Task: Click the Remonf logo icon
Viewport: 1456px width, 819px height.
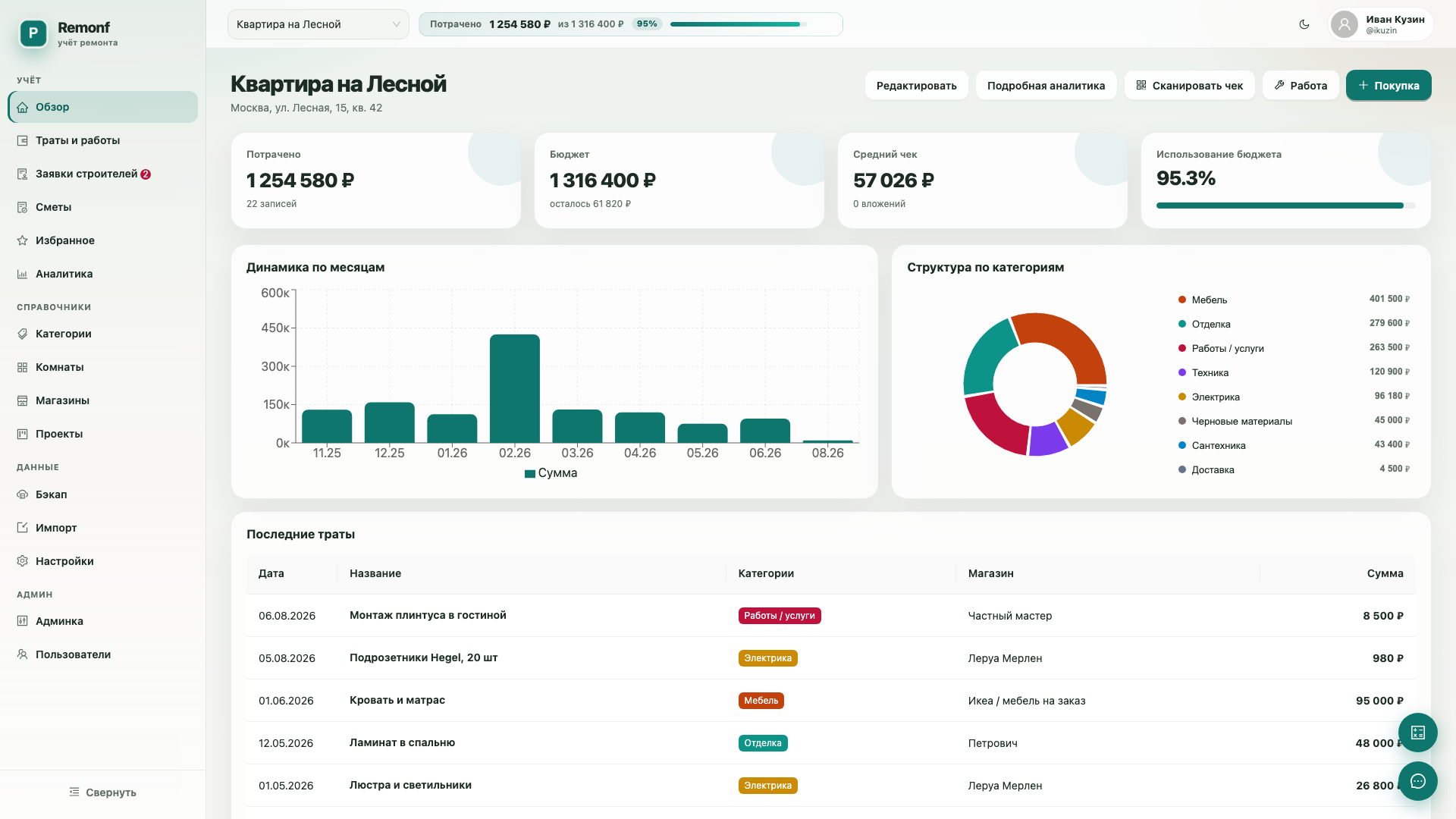Action: point(33,33)
